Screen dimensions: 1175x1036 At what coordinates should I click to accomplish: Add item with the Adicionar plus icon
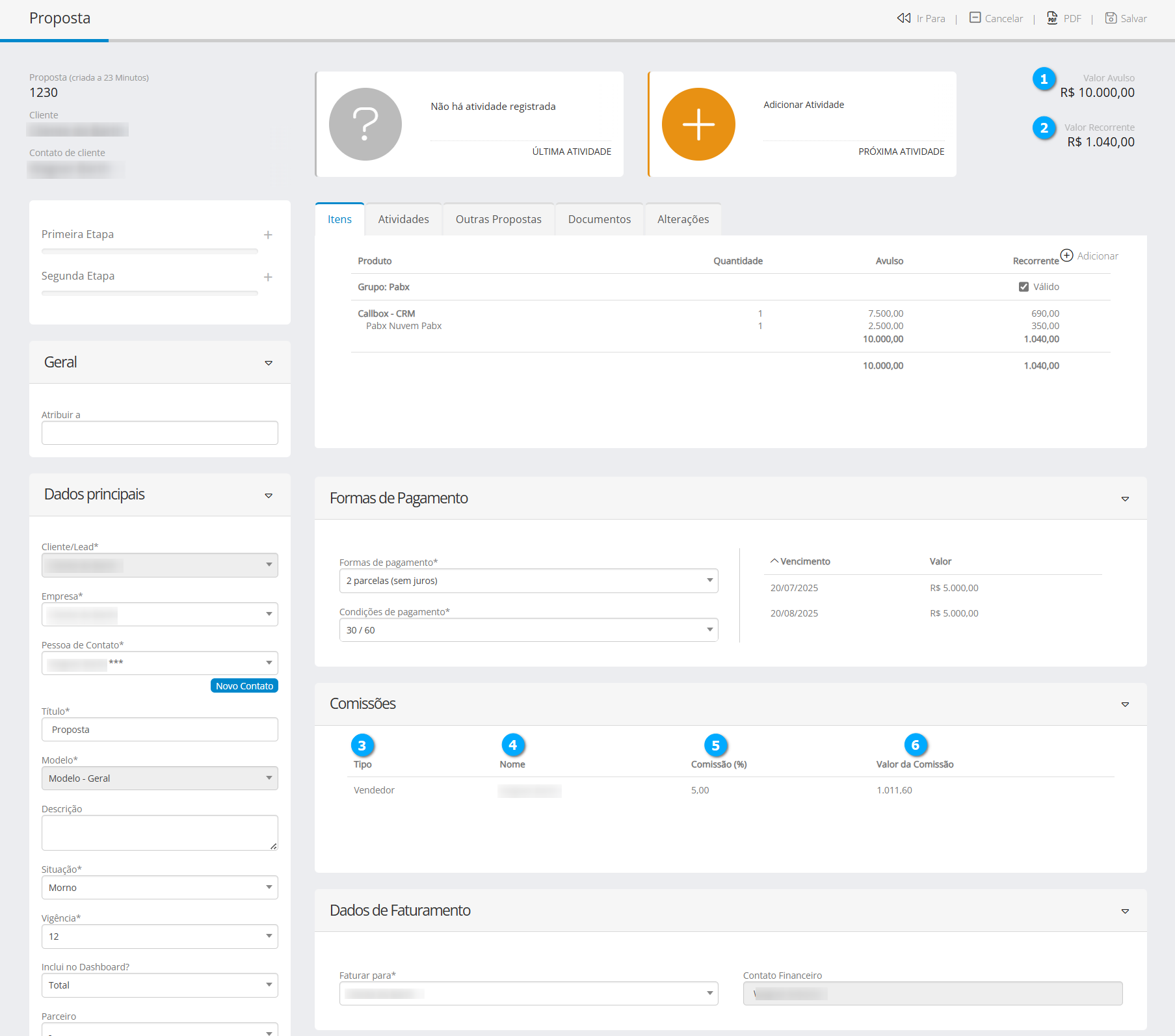pyautogui.click(x=1066, y=255)
